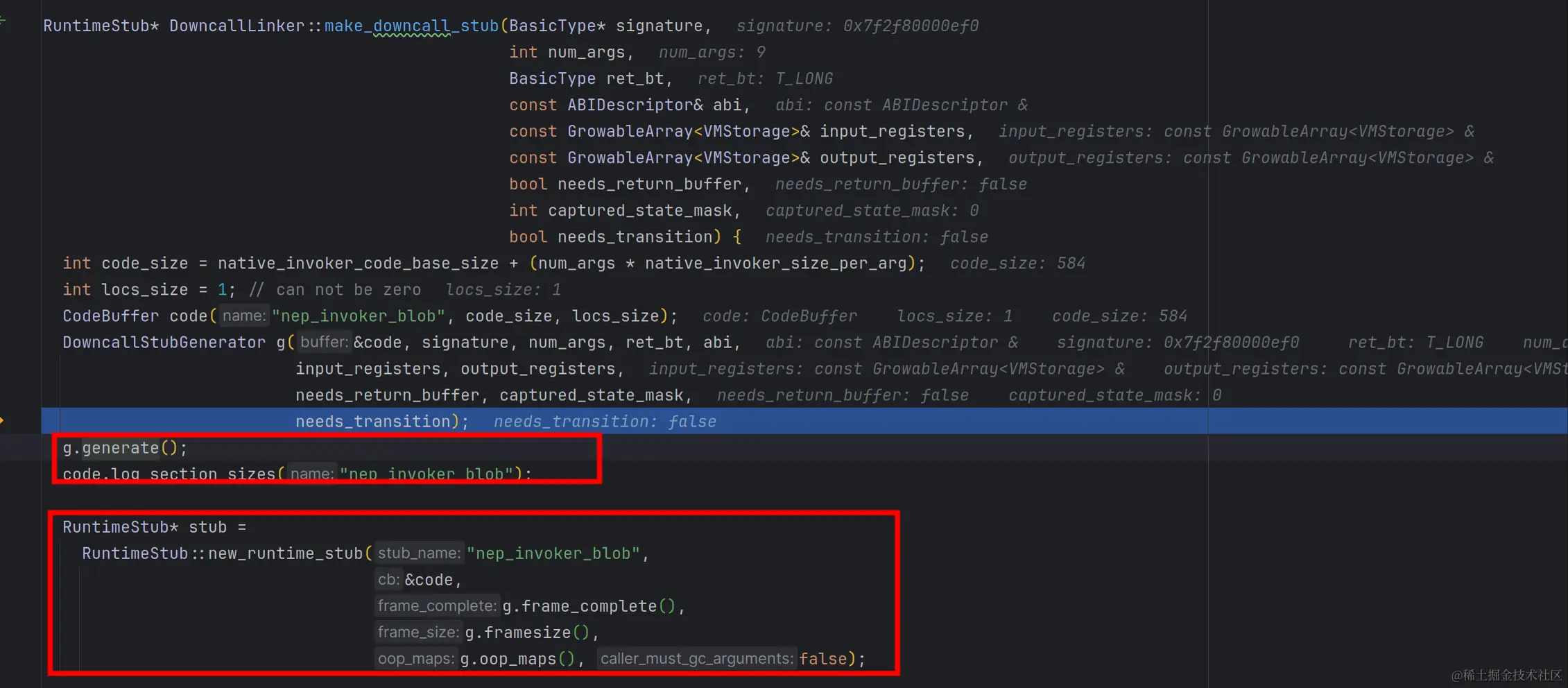Click the inline hint num_args: 9
Viewport: 1568px width, 688px height.
point(712,52)
